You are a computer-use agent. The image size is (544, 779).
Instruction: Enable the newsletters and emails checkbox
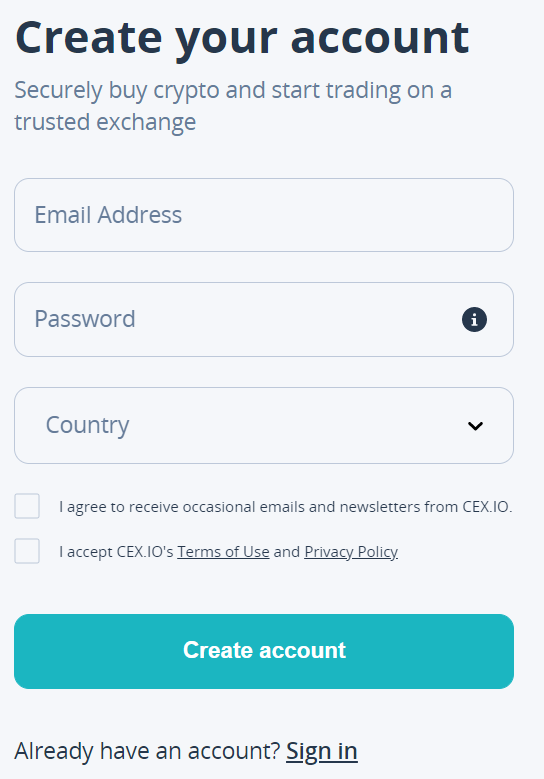click(27, 506)
